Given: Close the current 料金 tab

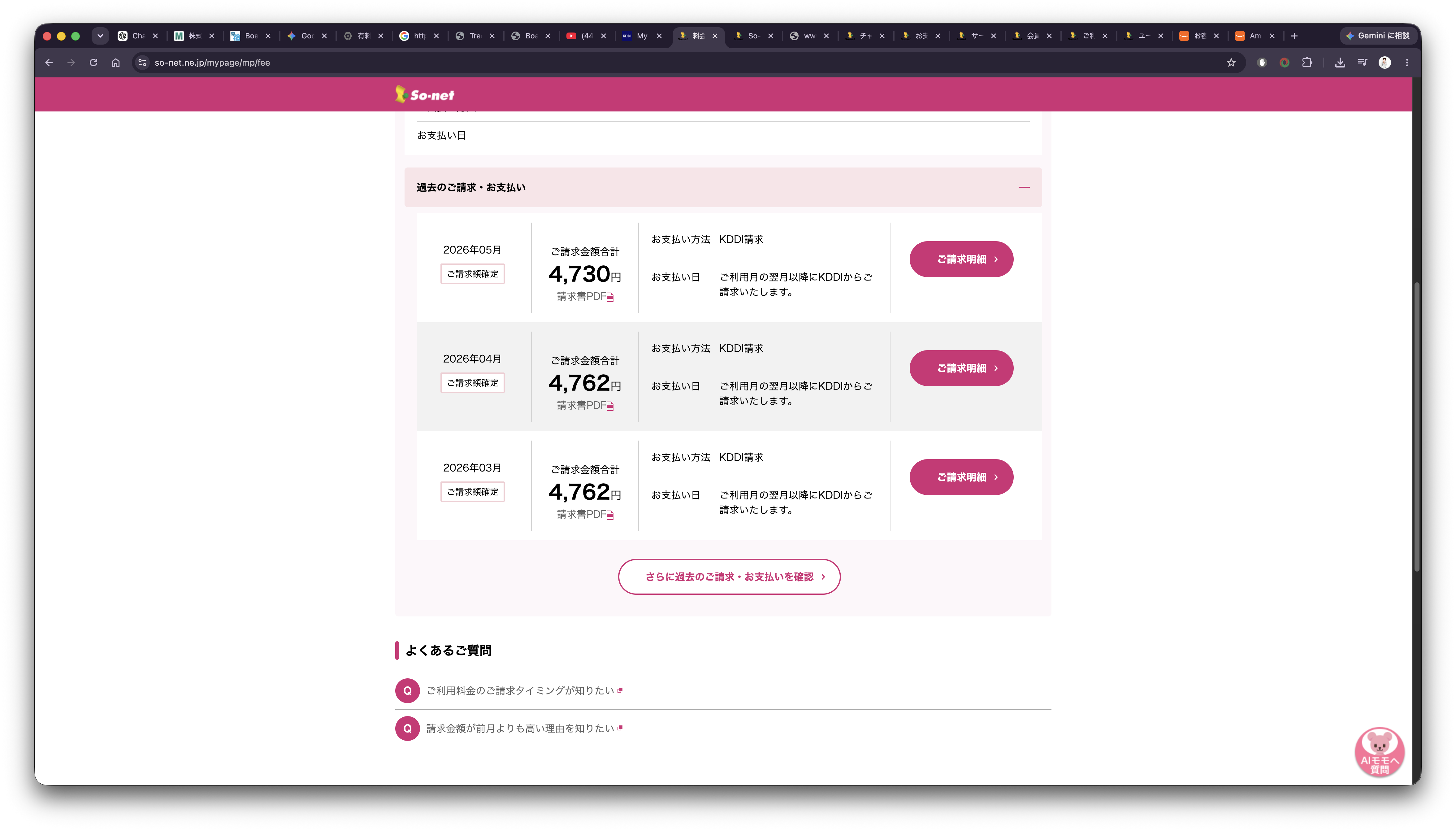Looking at the screenshot, I should point(715,36).
